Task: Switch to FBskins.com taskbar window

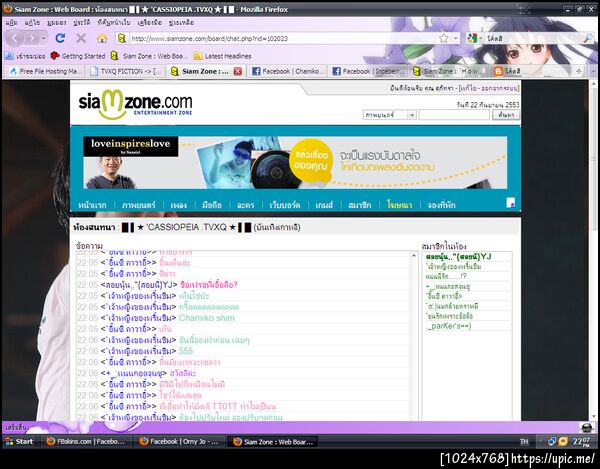Action: click(85, 442)
